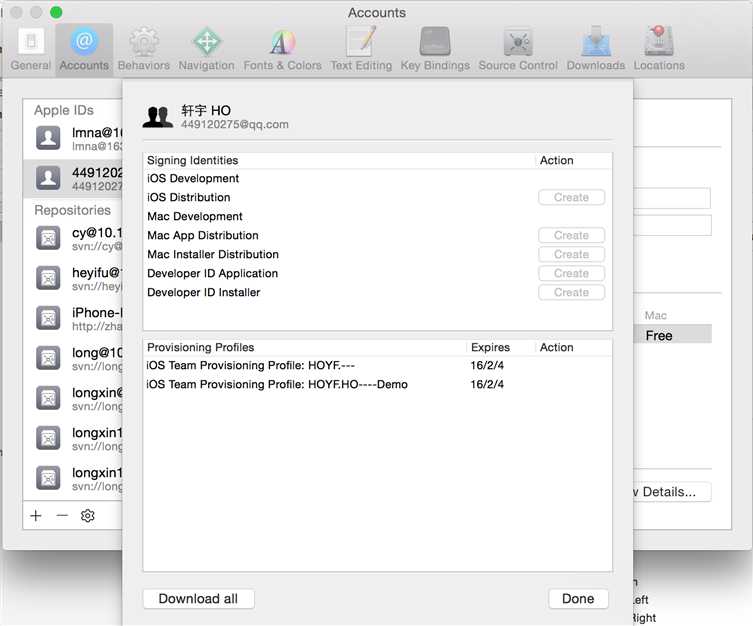
Task: Select profile HOYF.--- row
Action: [377, 365]
